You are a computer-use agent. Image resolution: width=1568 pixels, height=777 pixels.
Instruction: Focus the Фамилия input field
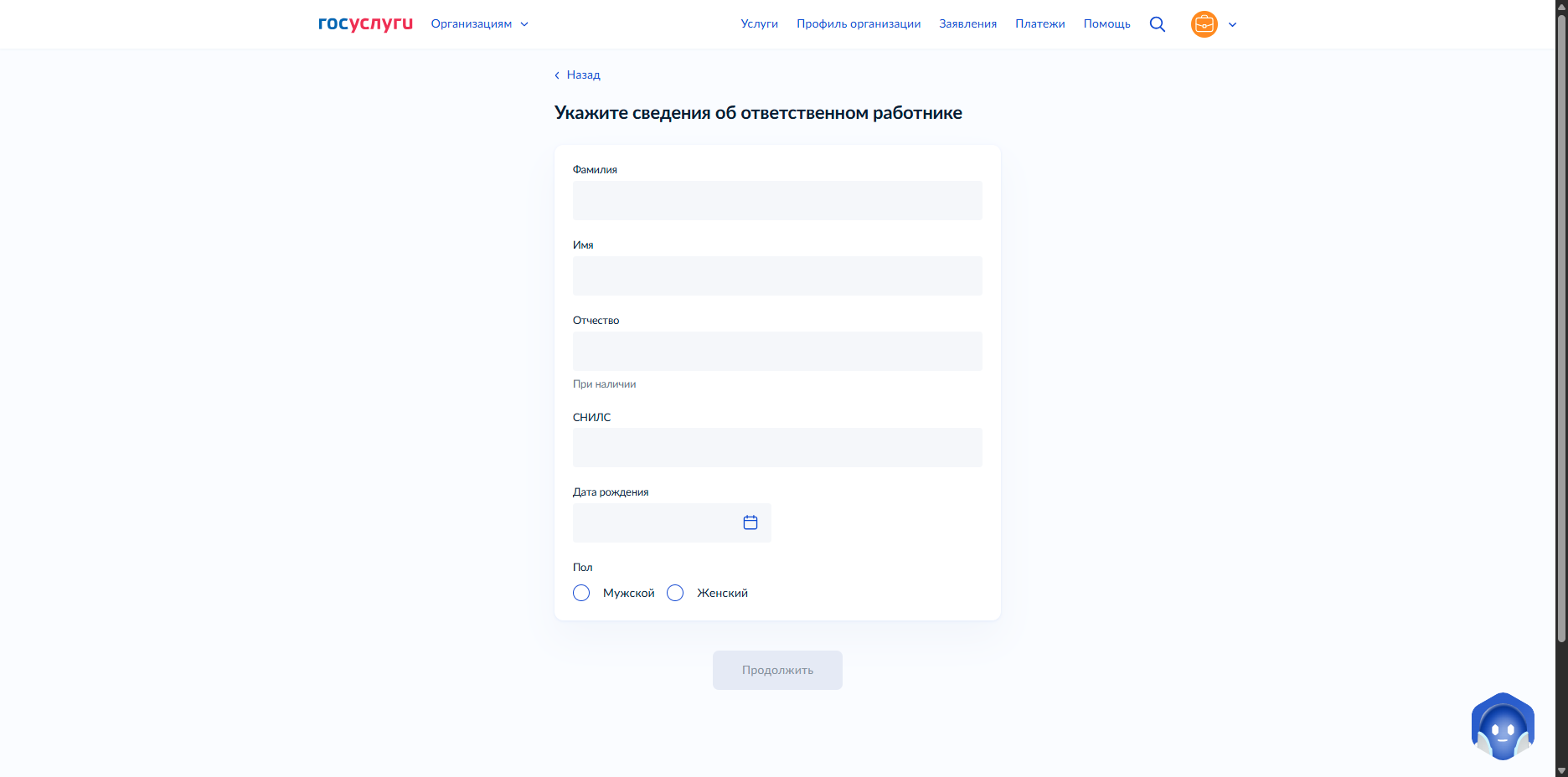point(777,200)
